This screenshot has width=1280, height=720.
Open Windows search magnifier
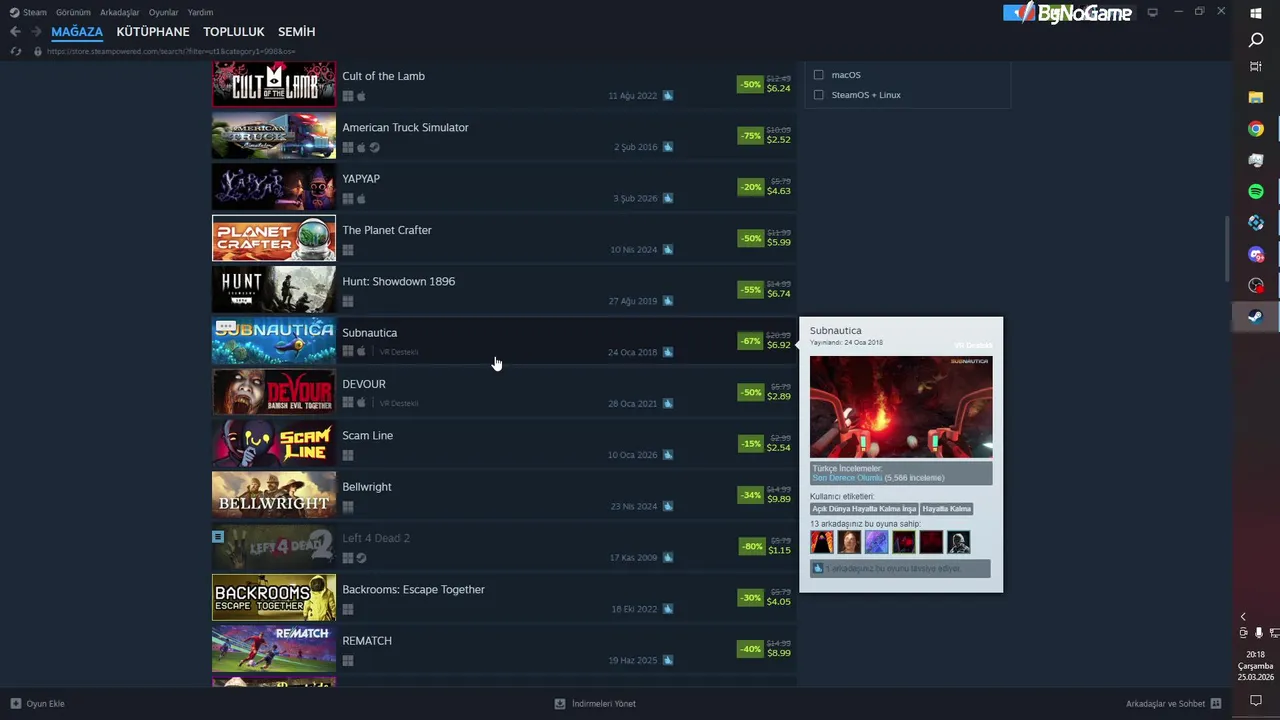click(x=1256, y=40)
